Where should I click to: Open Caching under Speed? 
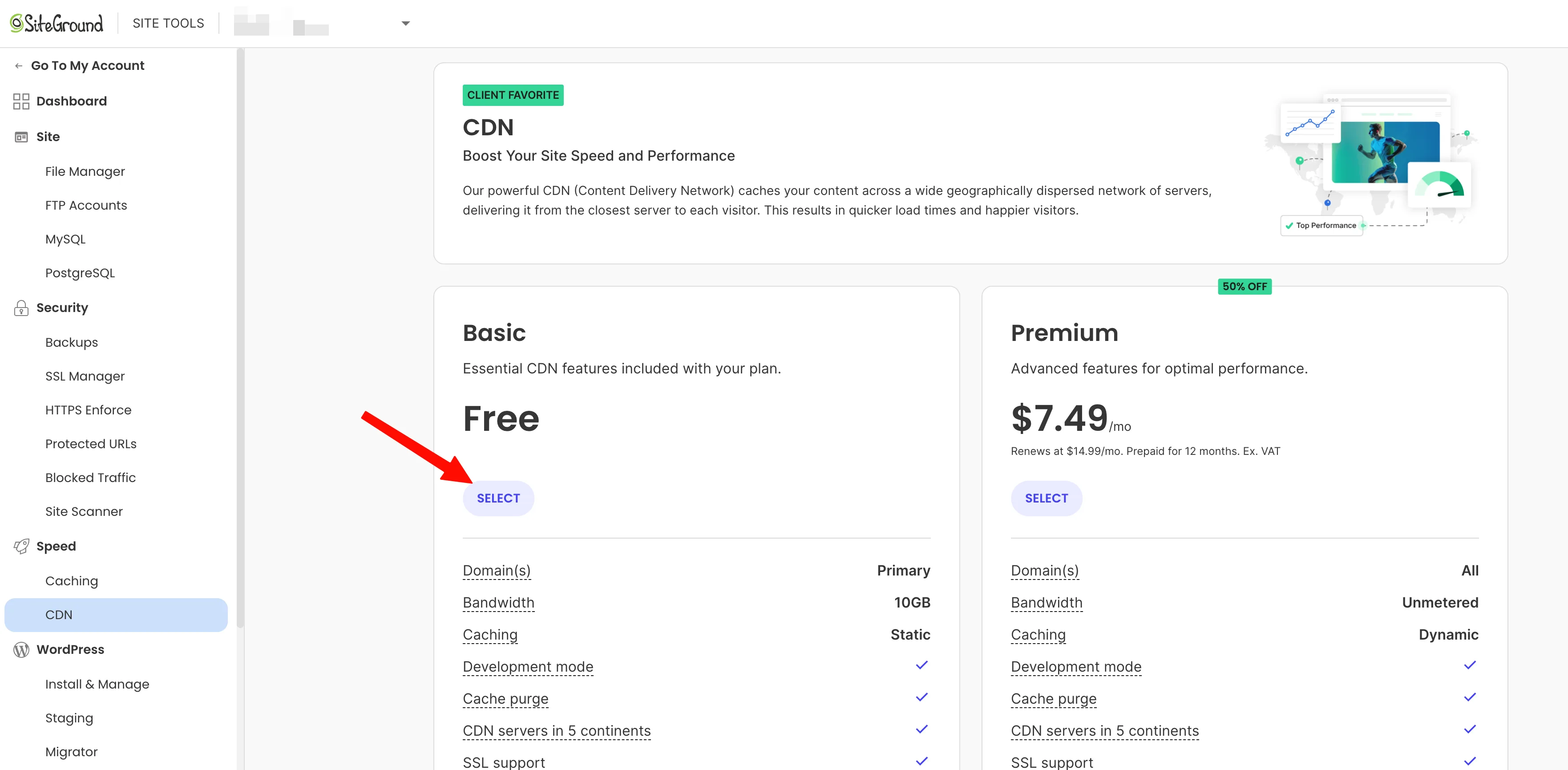pos(71,581)
